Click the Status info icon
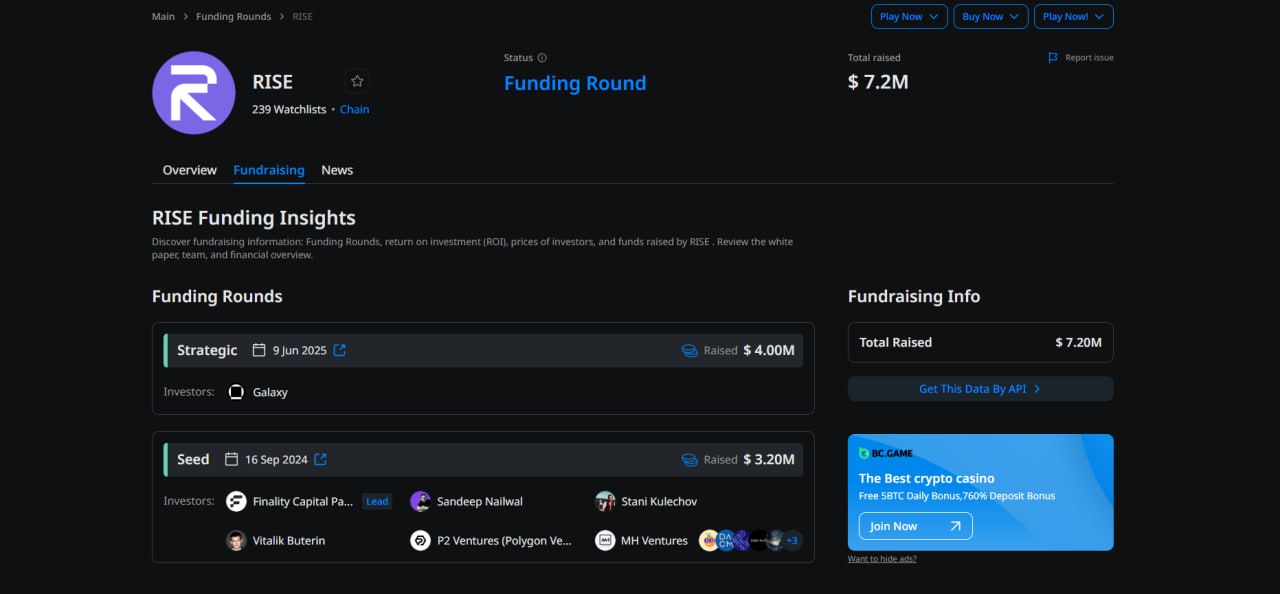Image resolution: width=1280 pixels, height=594 pixels. [542, 58]
